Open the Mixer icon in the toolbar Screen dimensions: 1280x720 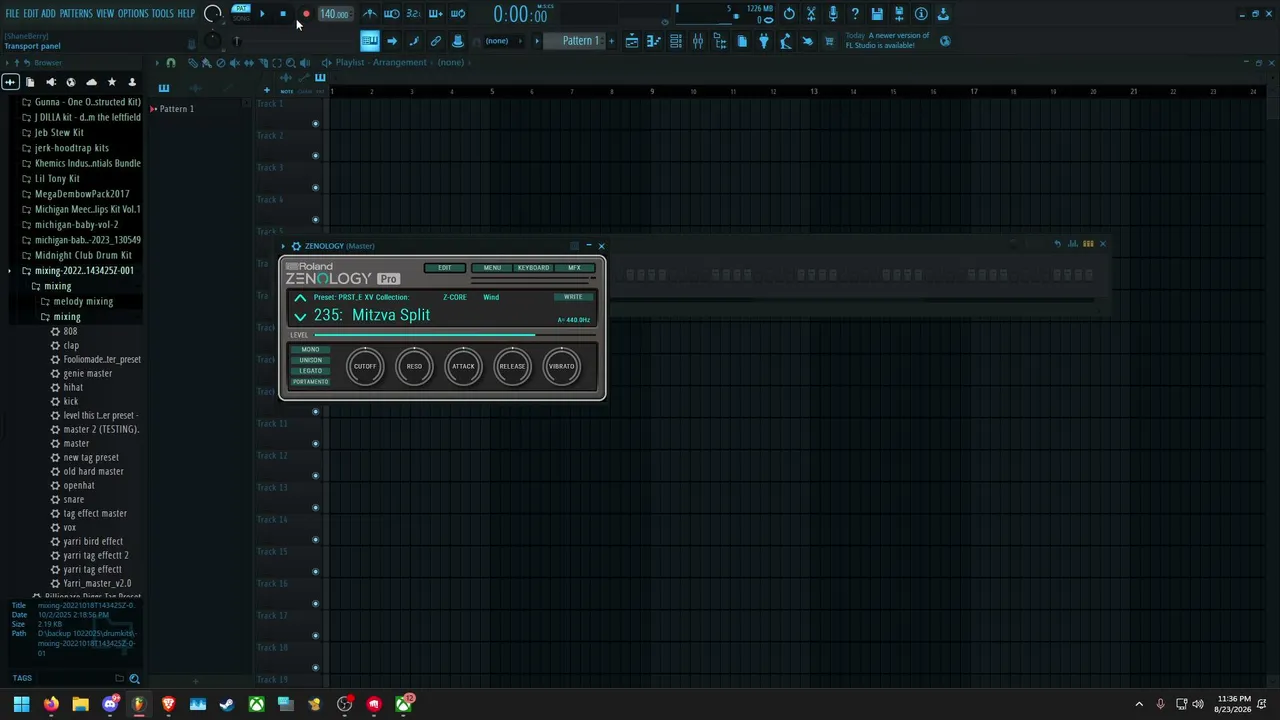tap(698, 41)
